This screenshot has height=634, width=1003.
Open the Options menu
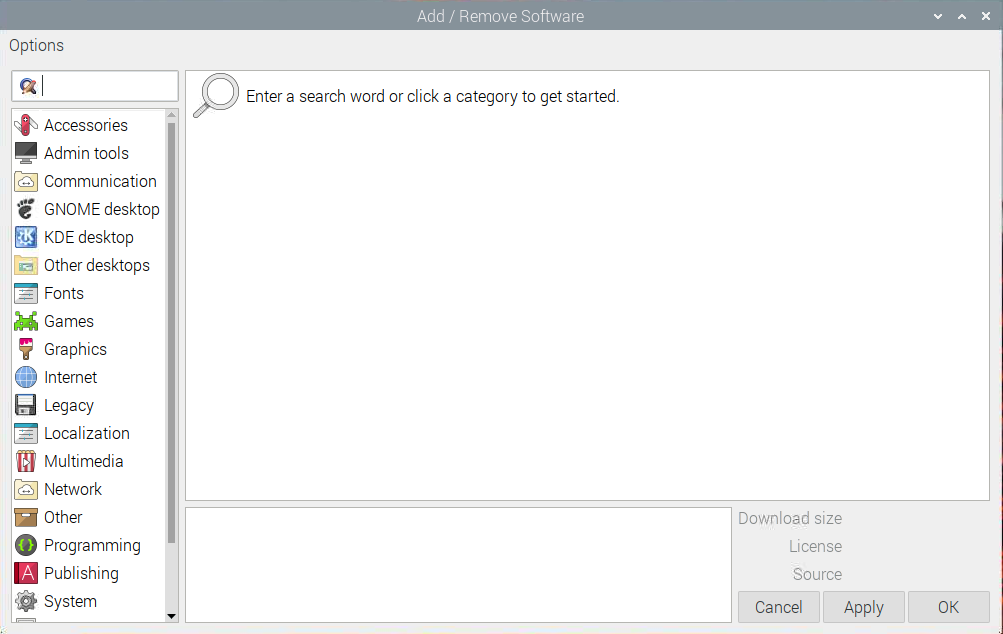click(36, 45)
